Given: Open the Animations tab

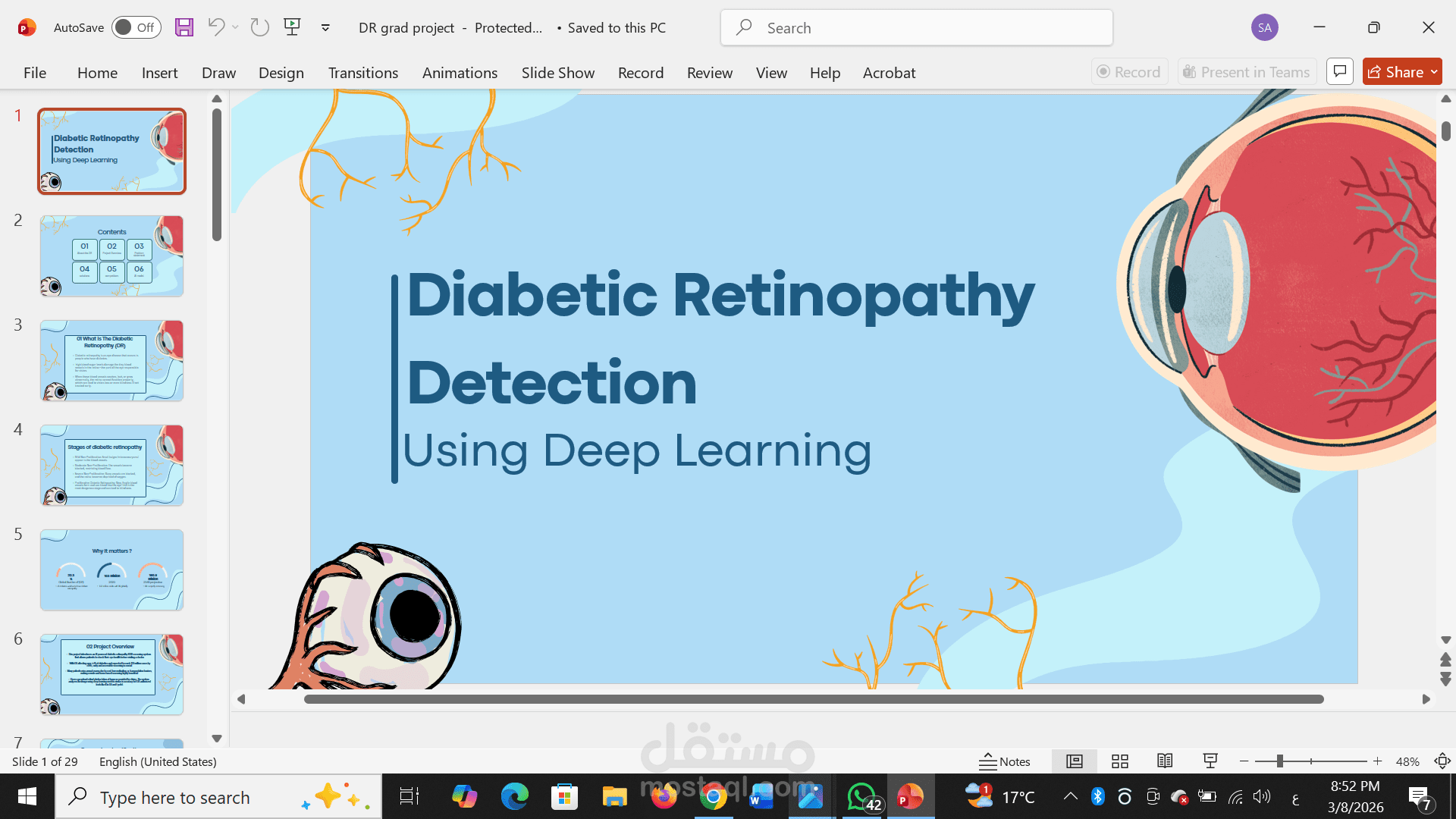Looking at the screenshot, I should pos(460,73).
